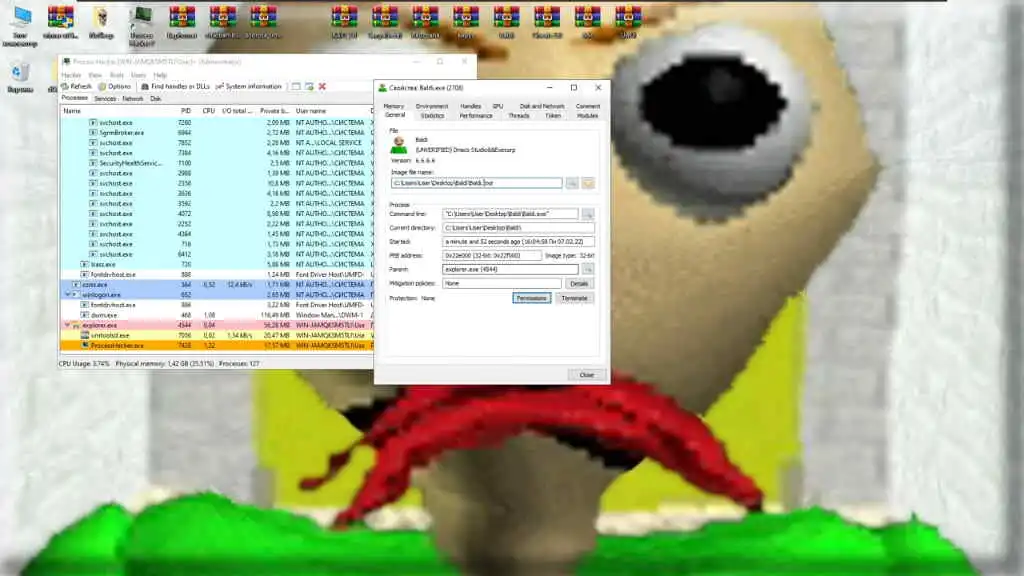Click Find handles or DLLs in toolbar
Screen dimensions: 1024x576
(175, 86)
